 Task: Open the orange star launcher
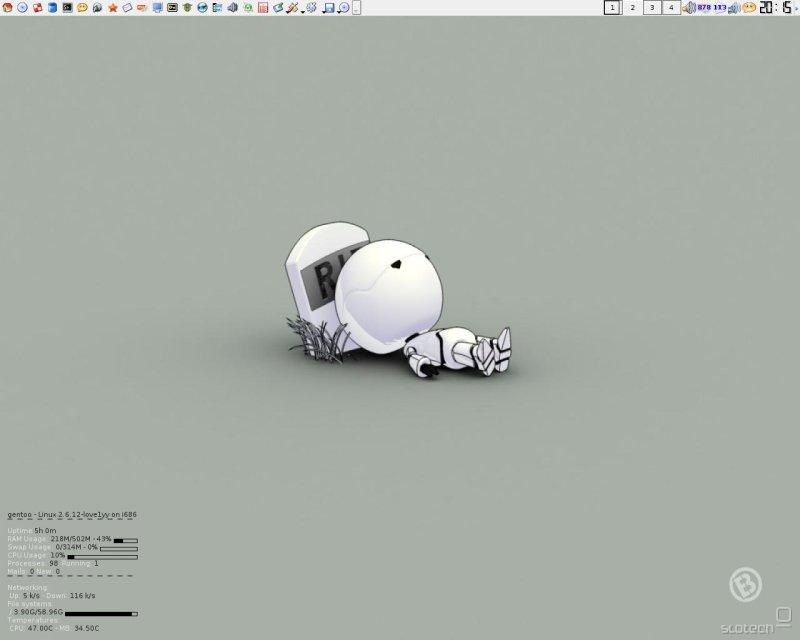coord(113,7)
